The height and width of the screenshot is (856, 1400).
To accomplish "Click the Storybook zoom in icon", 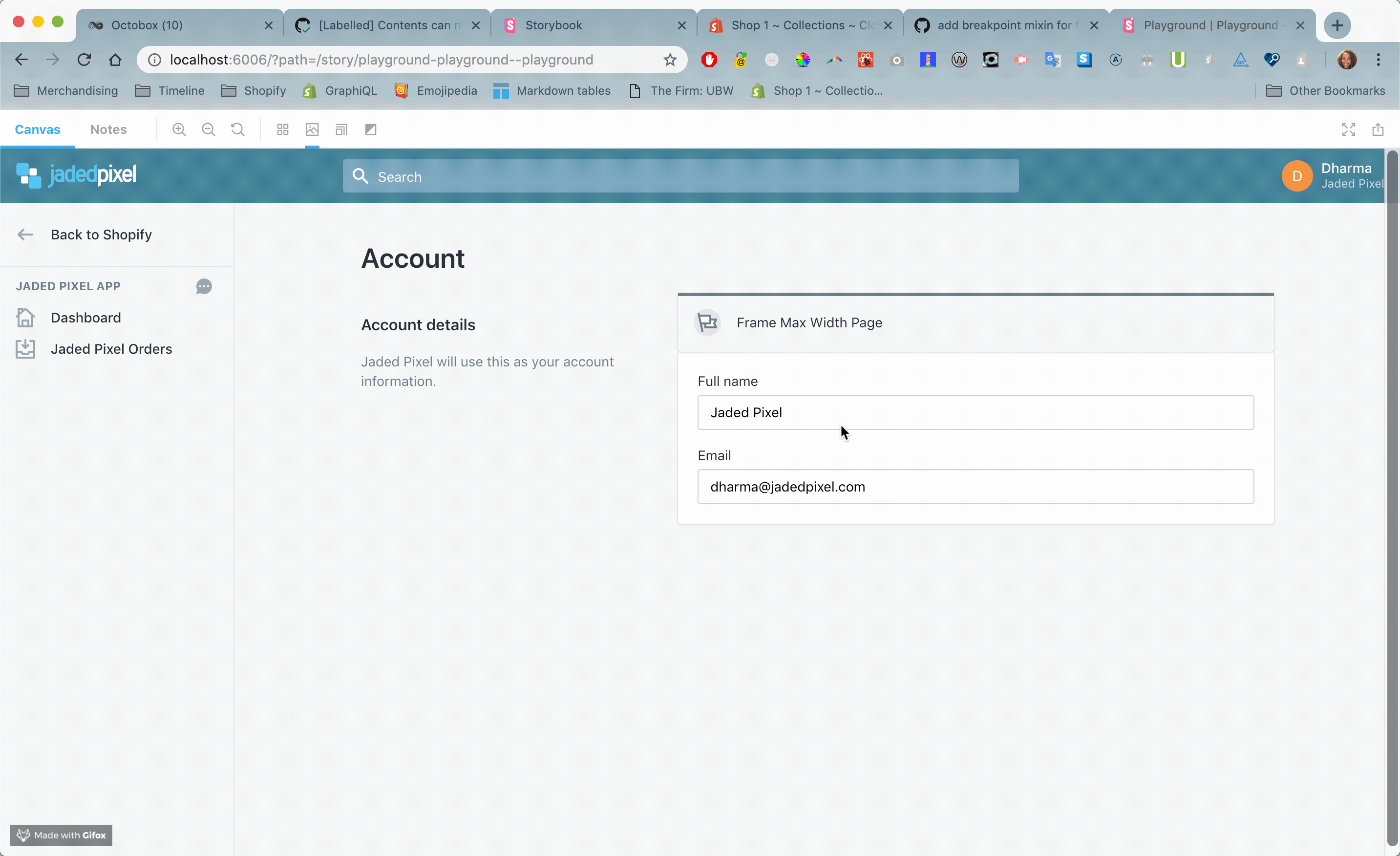I will [179, 129].
